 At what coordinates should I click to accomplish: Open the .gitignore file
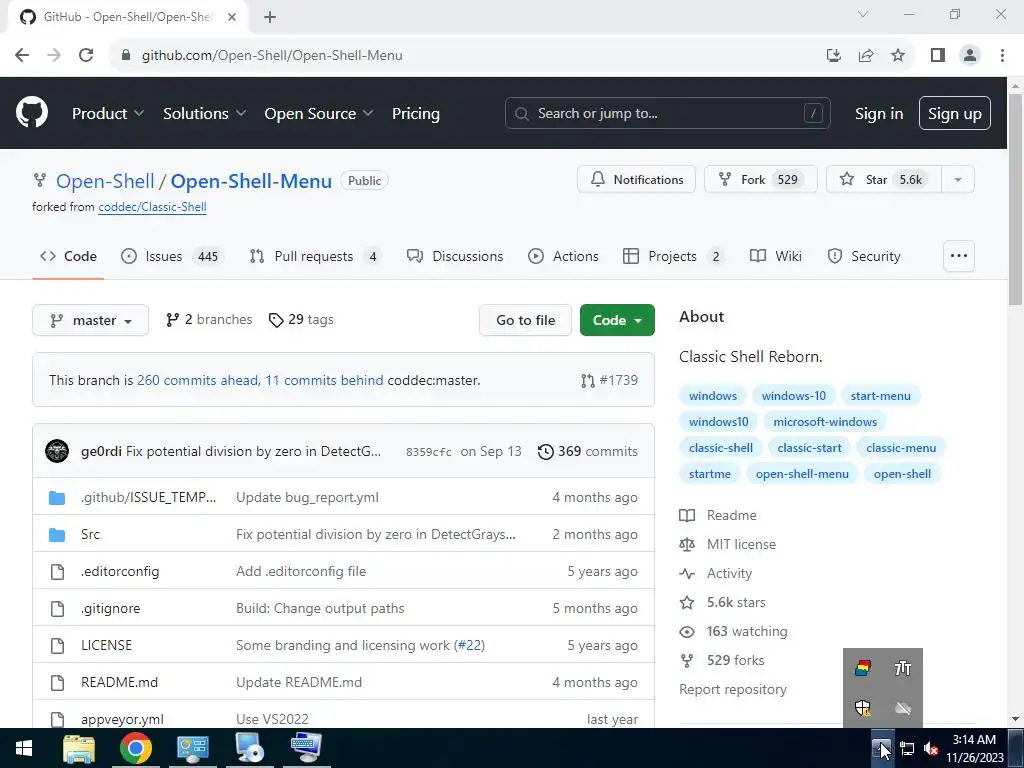click(x=110, y=608)
